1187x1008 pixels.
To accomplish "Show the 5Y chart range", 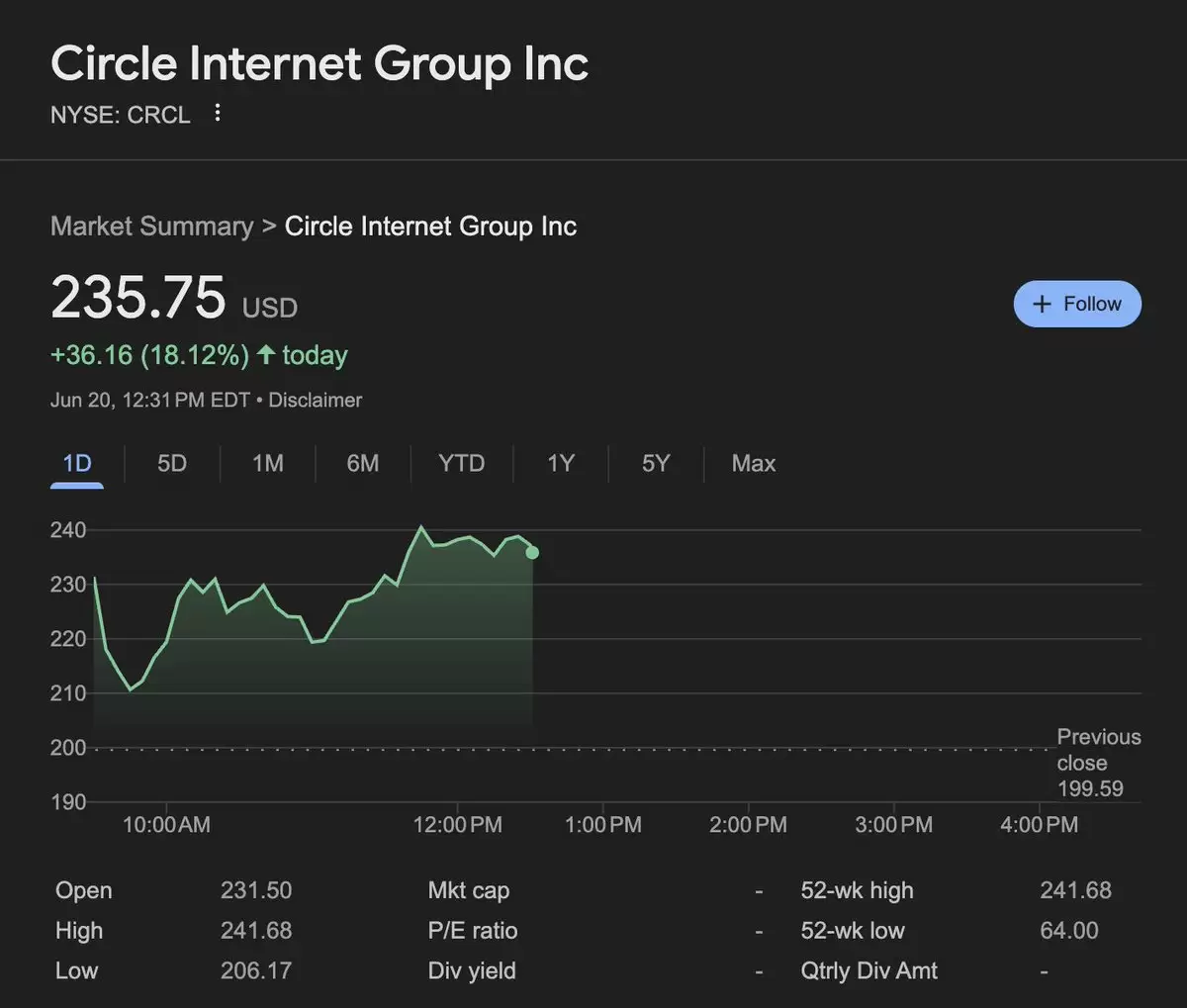I will (656, 463).
